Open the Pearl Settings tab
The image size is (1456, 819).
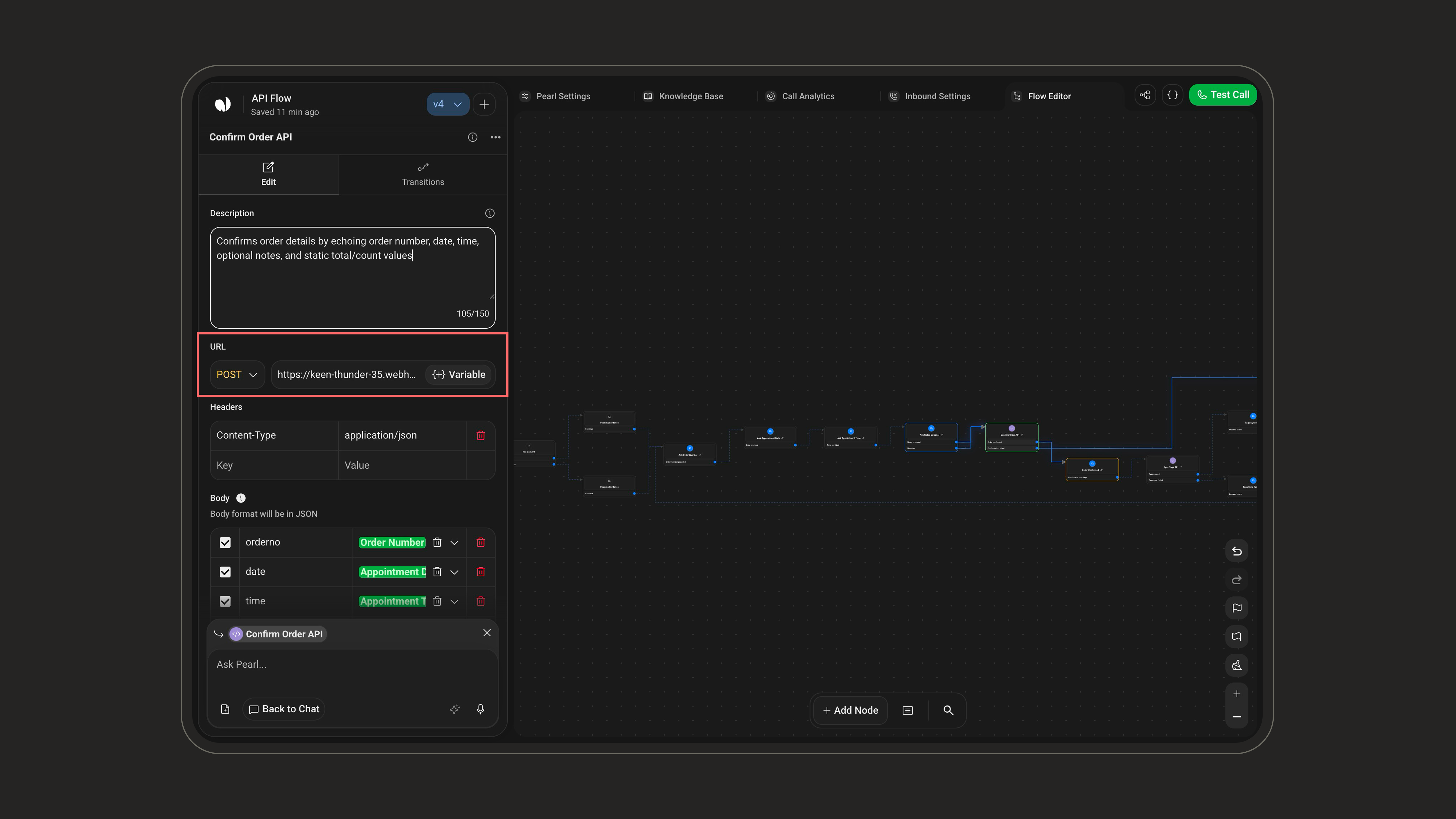(556, 96)
